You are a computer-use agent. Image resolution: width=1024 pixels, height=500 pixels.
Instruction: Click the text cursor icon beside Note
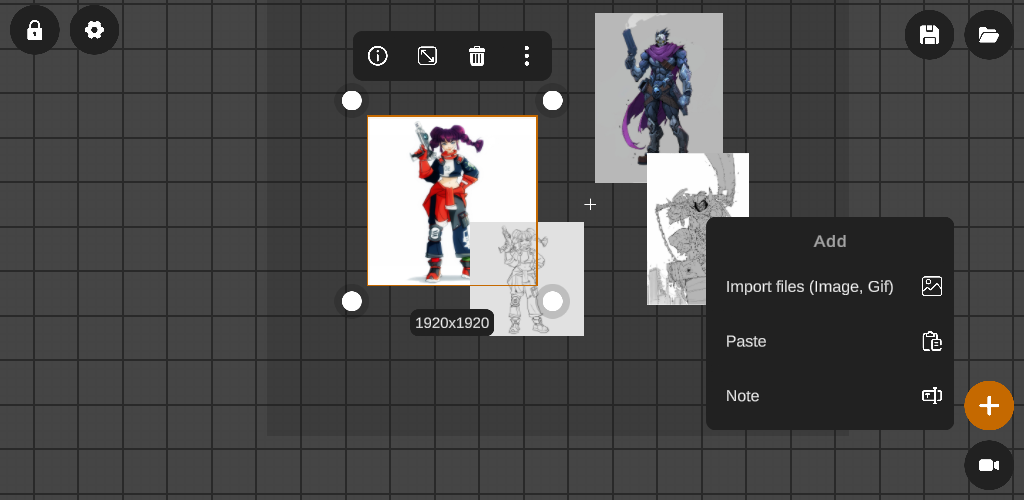(932, 396)
